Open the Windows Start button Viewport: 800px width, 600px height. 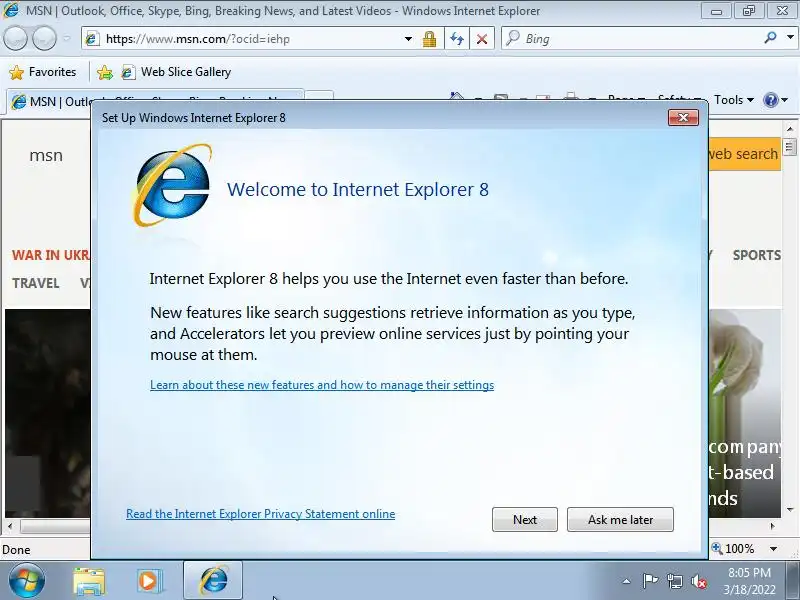[x=27, y=581]
